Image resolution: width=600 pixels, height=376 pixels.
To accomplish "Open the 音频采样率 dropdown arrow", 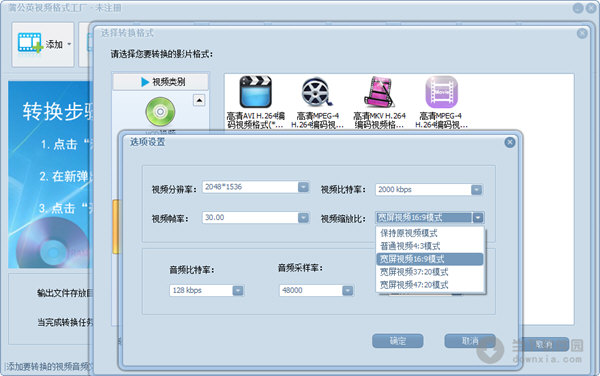I will coord(347,291).
